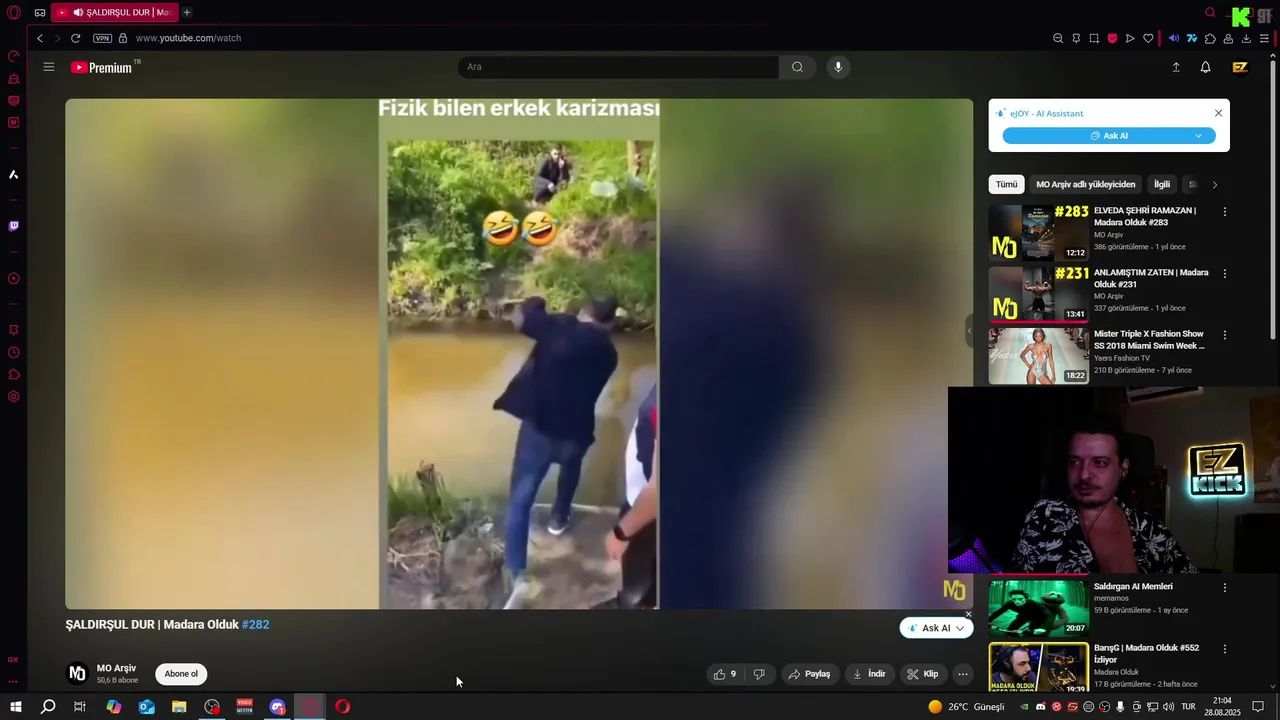Image resolution: width=1280 pixels, height=720 pixels.
Task: Open BarışG Madara Olduk #552 video
Action: (1039, 667)
